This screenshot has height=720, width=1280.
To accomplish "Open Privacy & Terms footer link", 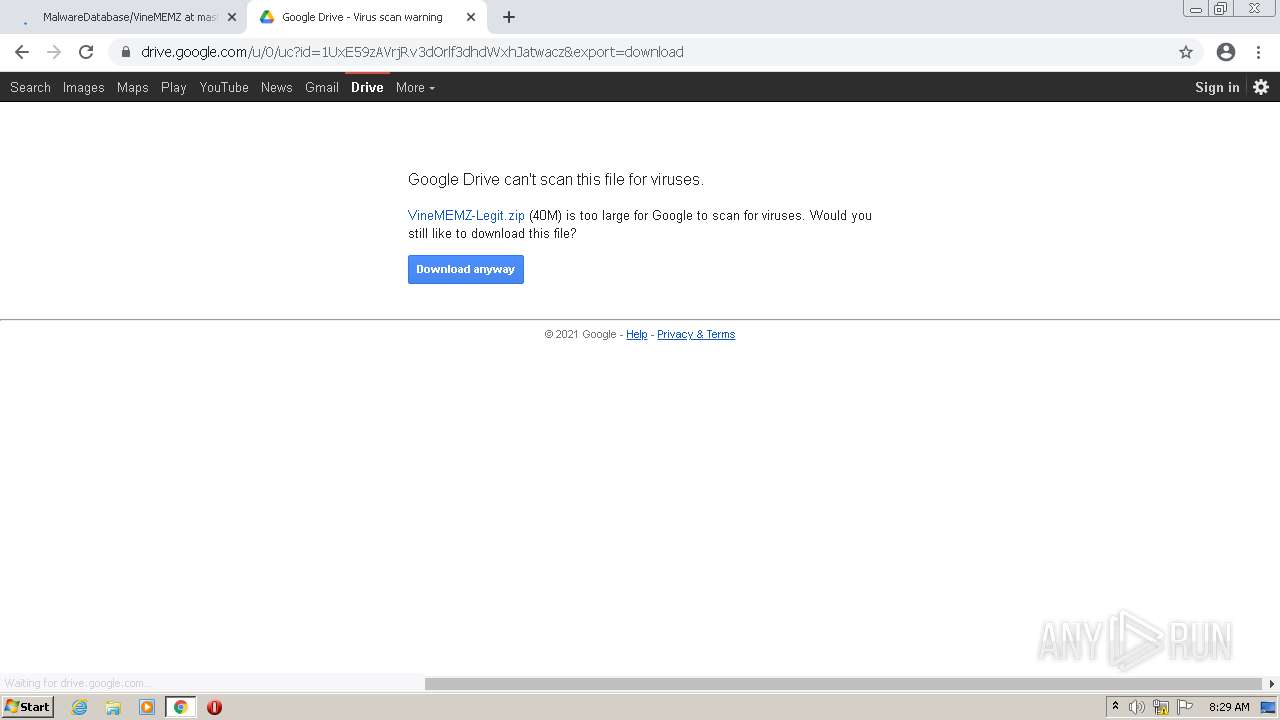I will click(696, 334).
